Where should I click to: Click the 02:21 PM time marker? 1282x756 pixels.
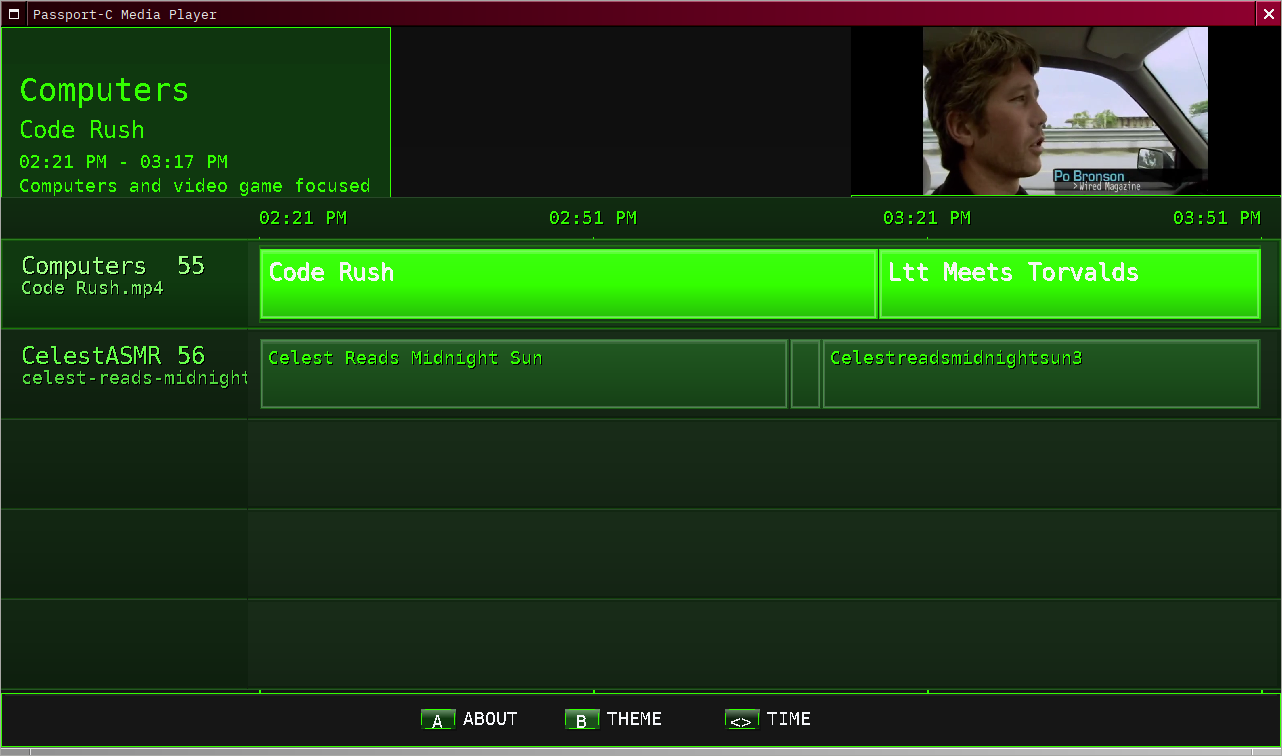click(x=303, y=218)
